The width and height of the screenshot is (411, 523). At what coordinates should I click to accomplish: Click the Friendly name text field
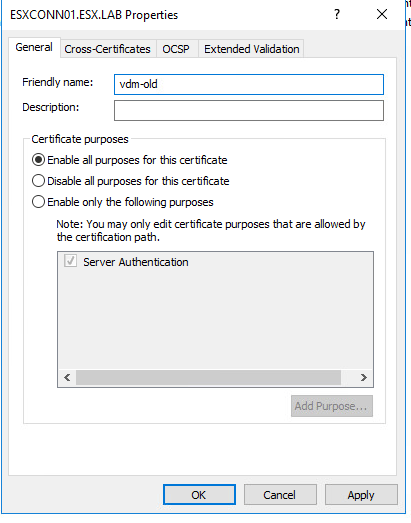coord(249,84)
